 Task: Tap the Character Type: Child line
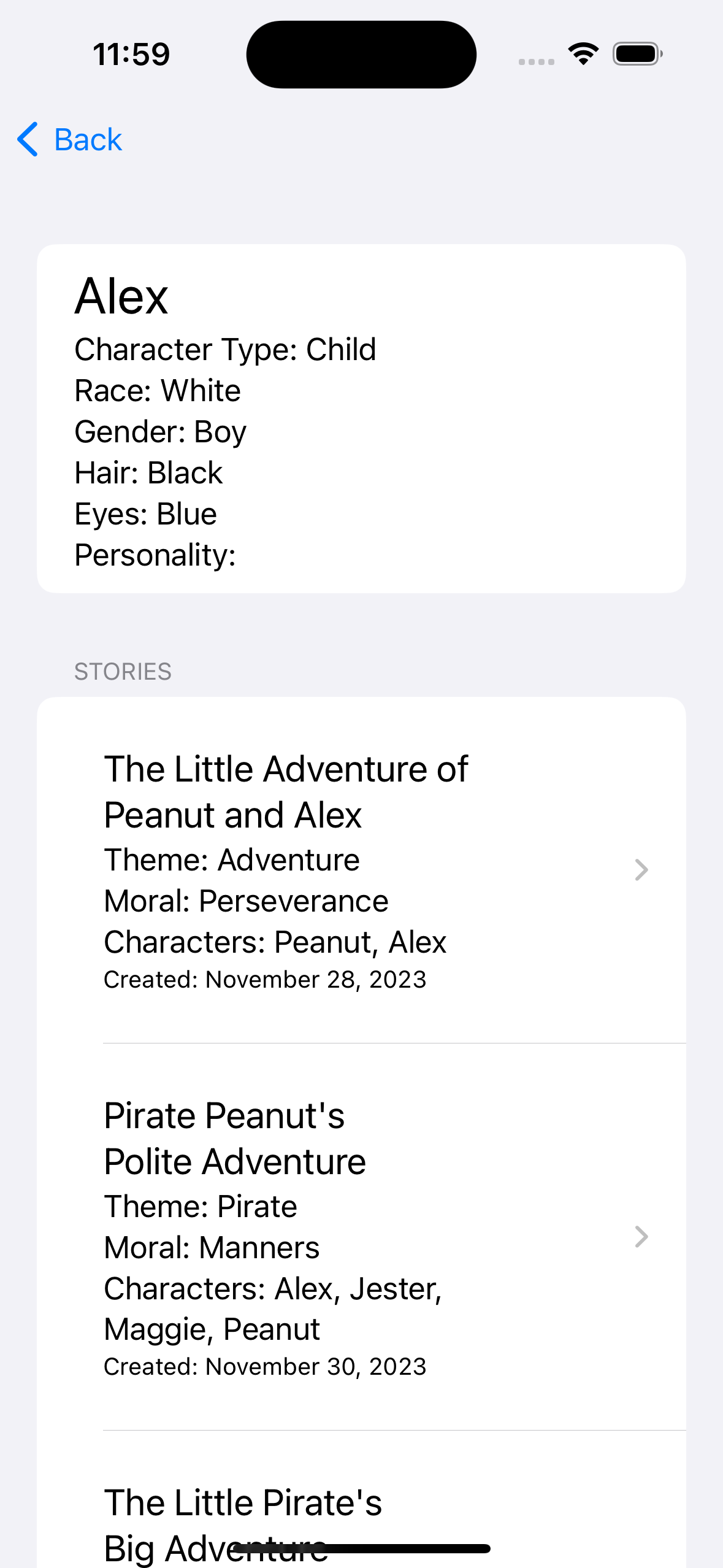(x=225, y=350)
